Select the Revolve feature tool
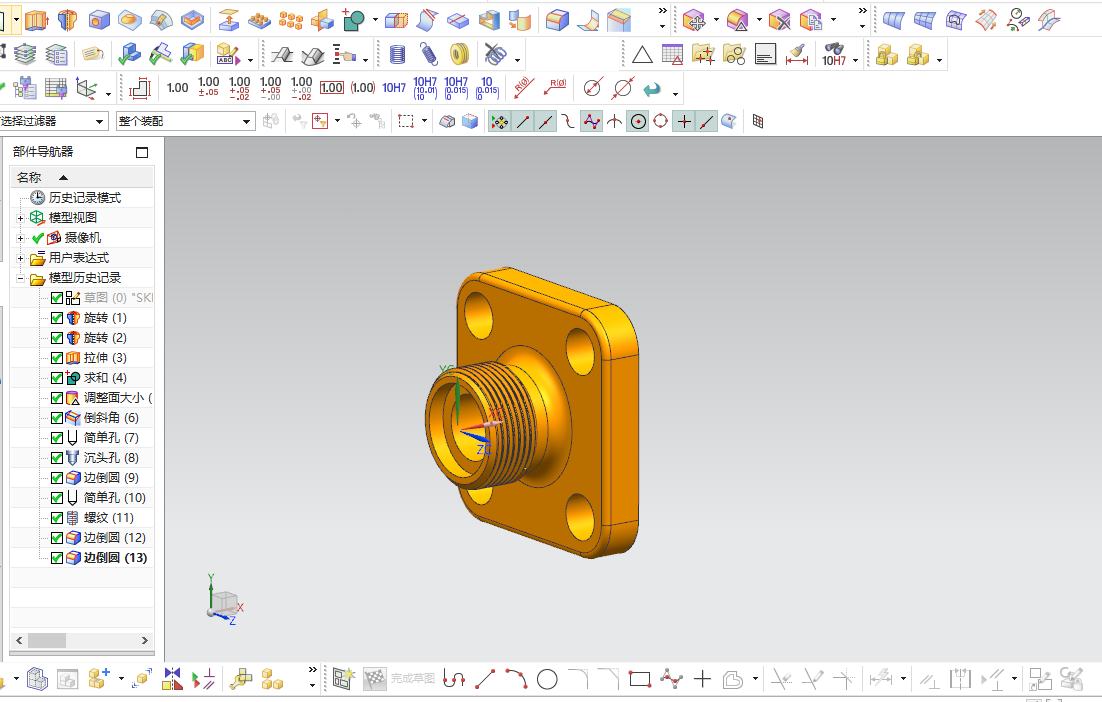1102x702 pixels. 67,20
